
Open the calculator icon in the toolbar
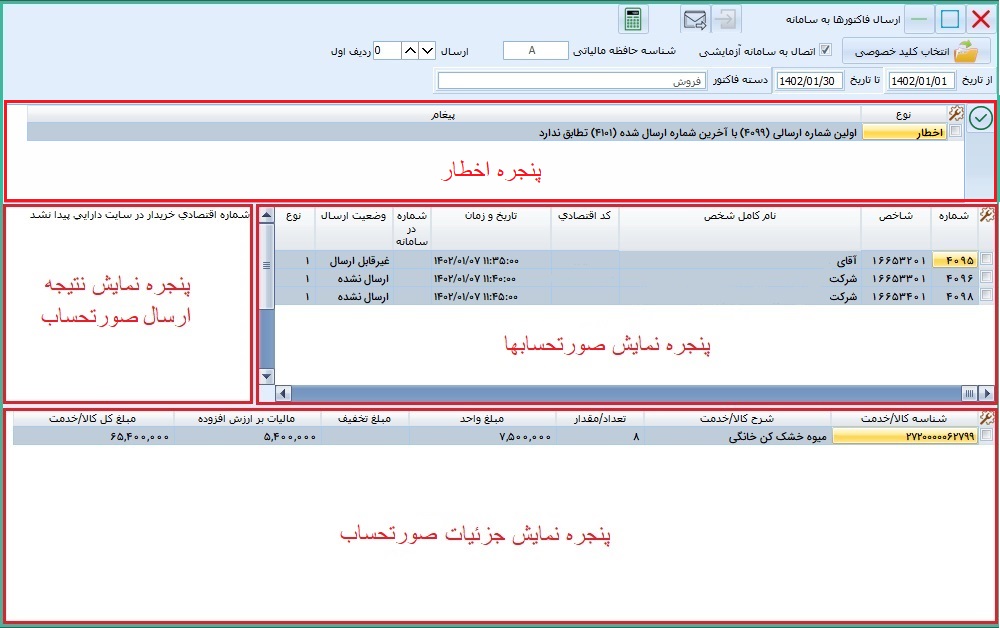632,20
